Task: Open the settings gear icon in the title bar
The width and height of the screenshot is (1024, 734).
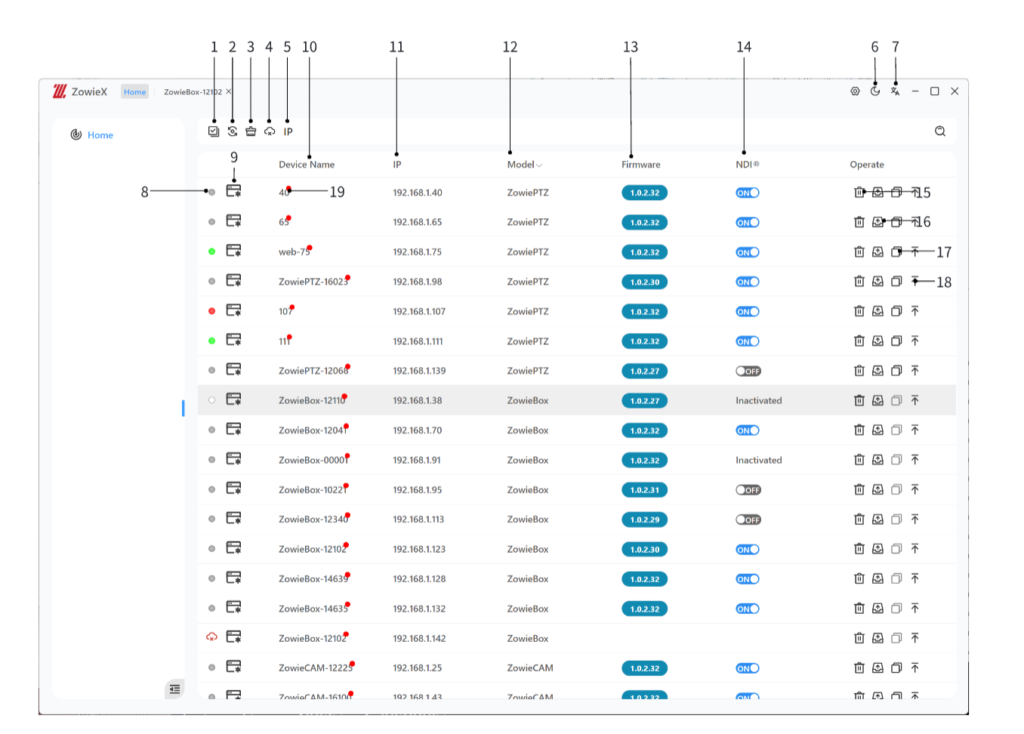Action: (x=855, y=91)
